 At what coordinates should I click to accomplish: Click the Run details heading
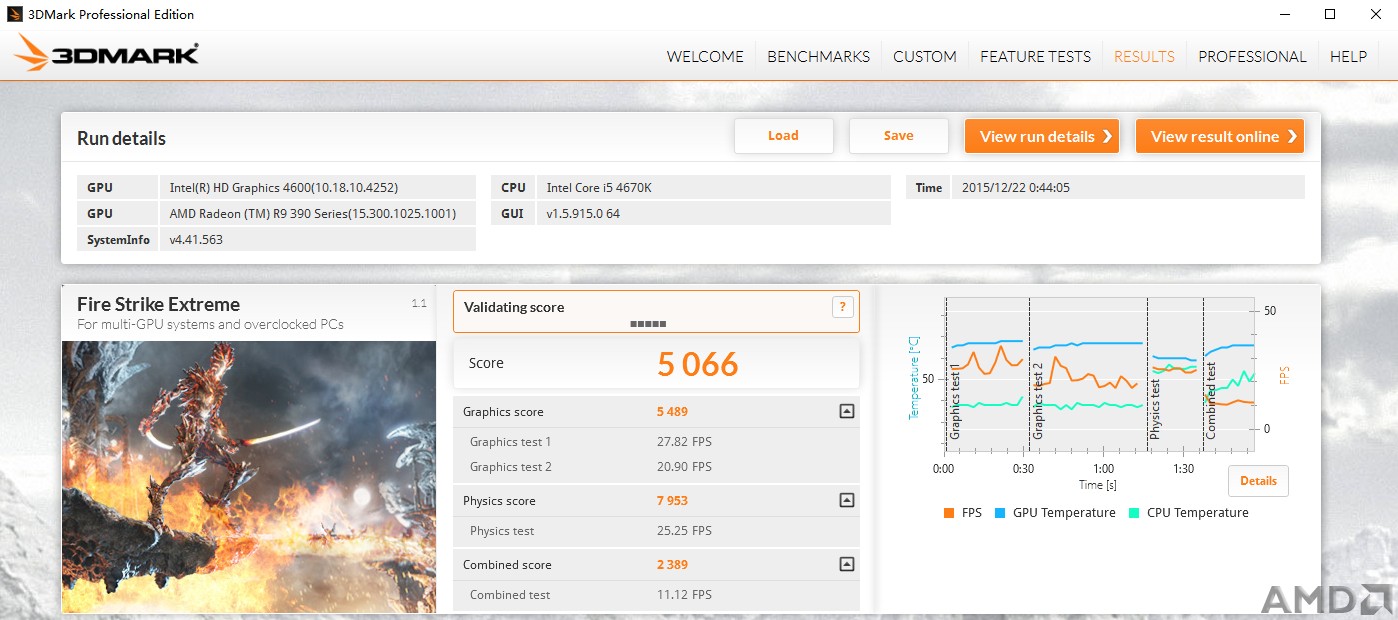coord(121,138)
